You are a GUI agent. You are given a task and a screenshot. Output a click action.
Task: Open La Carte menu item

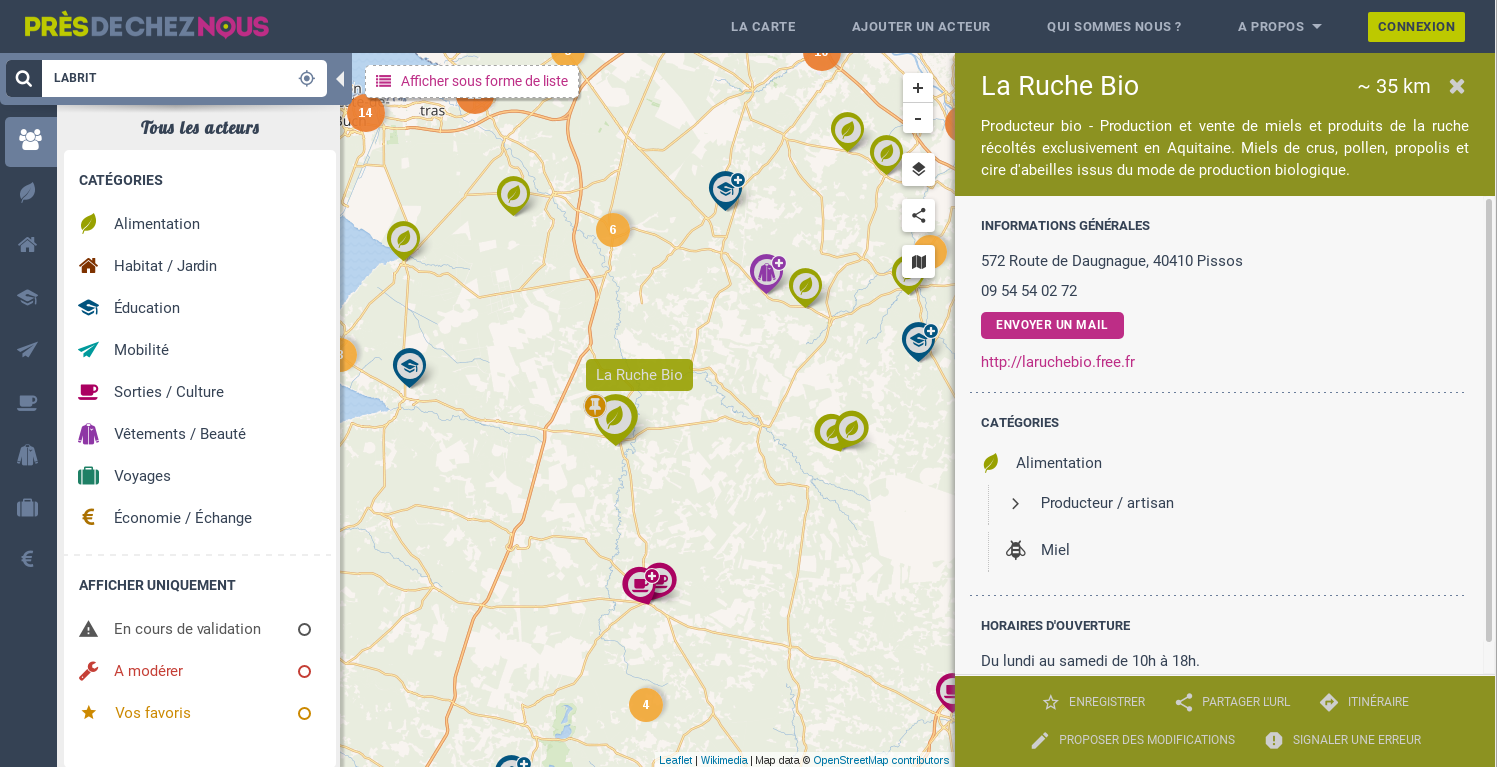point(763,27)
